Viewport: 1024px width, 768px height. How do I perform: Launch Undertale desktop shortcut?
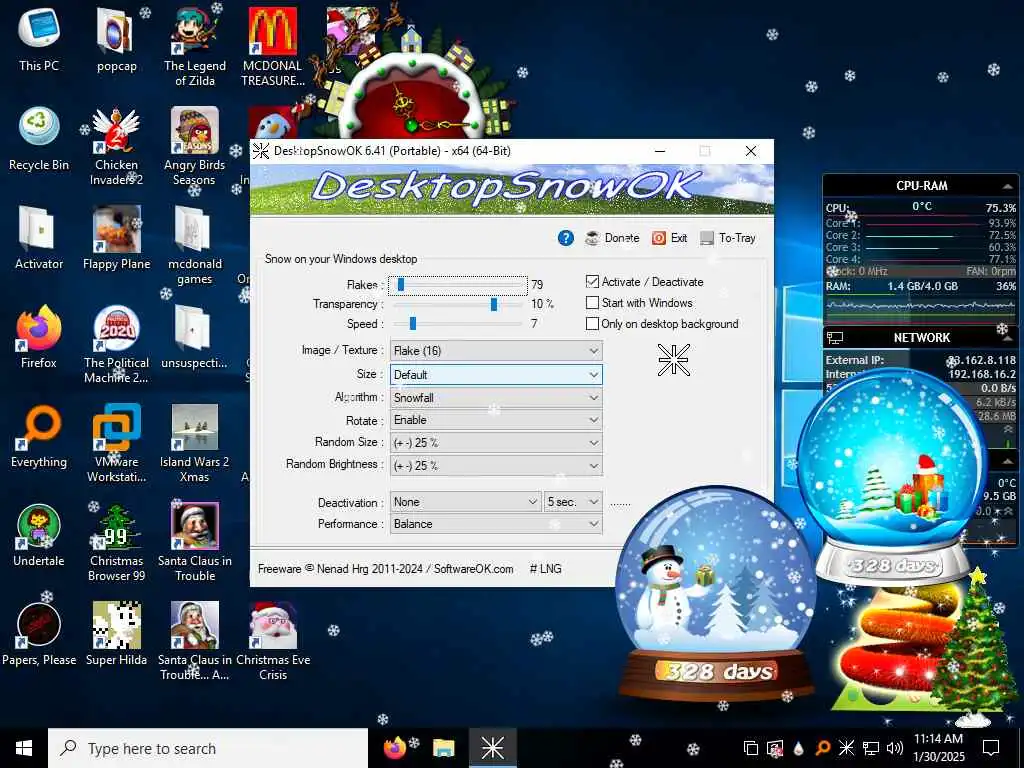[39, 536]
